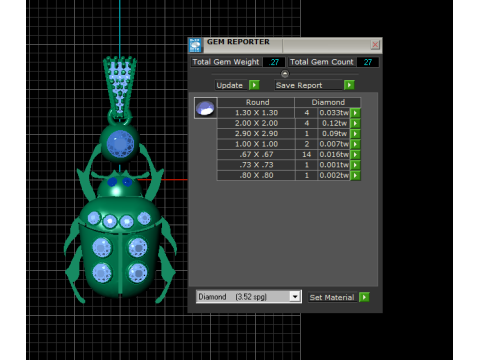480x360 pixels.
Task: Click the 0.001tw weight cell
Action: pyautogui.click(x=334, y=165)
